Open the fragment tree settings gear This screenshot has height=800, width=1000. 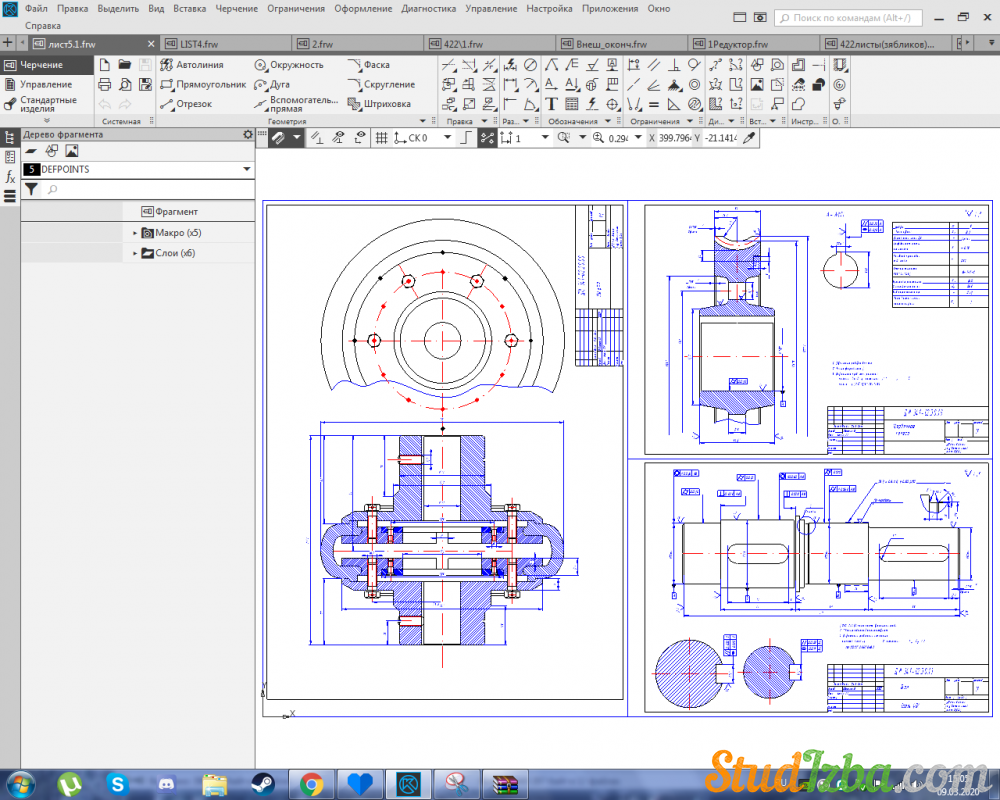click(x=248, y=135)
